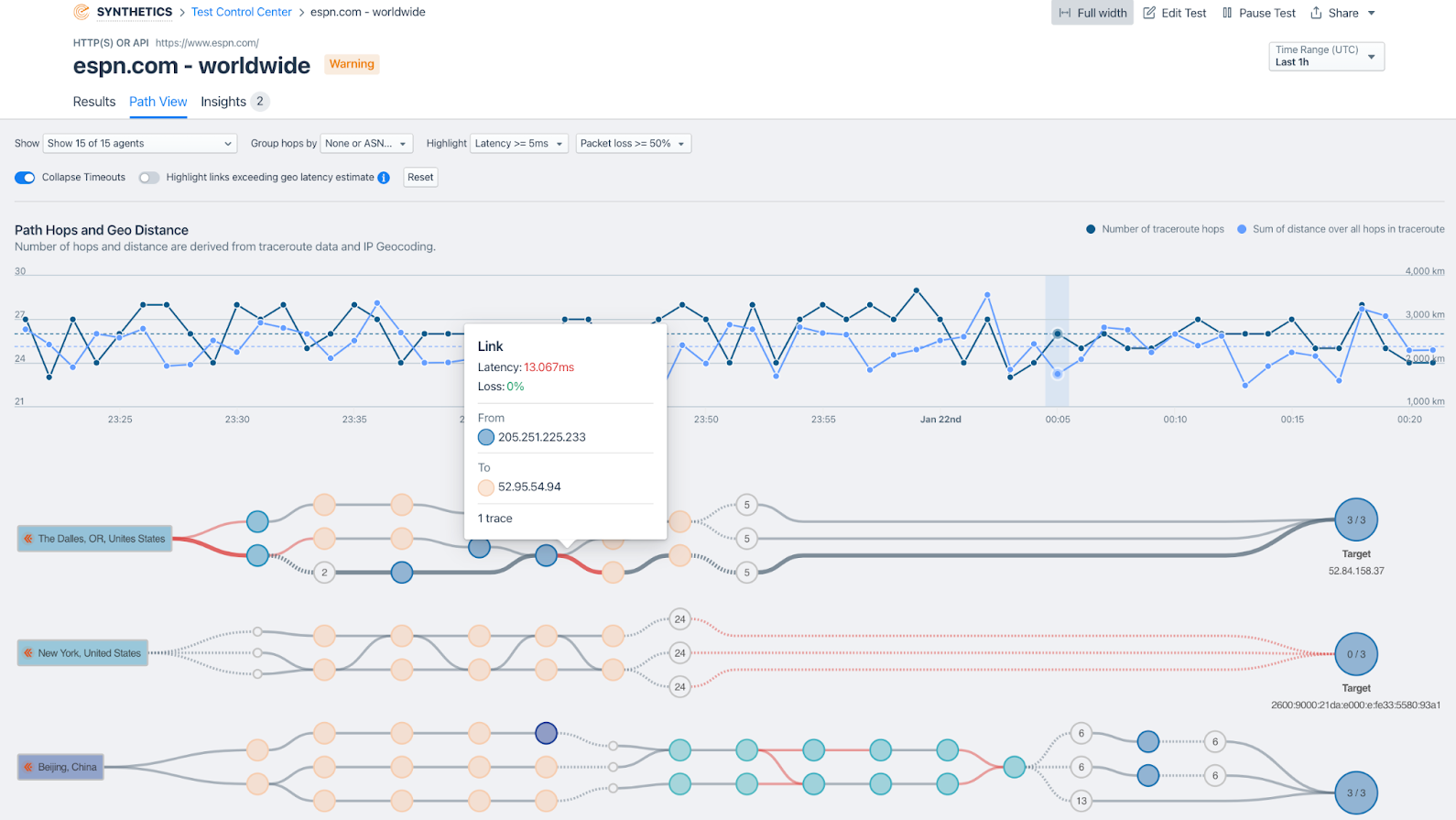The image size is (1456, 820).
Task: Enable geo latency estimate highlight toggle
Action: pos(148,177)
